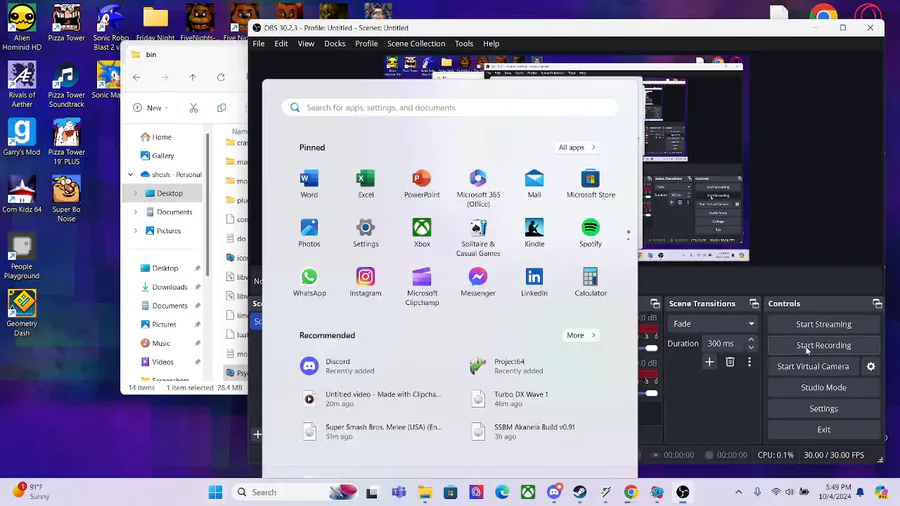Remove scene transition with trash icon

(x=730, y=362)
